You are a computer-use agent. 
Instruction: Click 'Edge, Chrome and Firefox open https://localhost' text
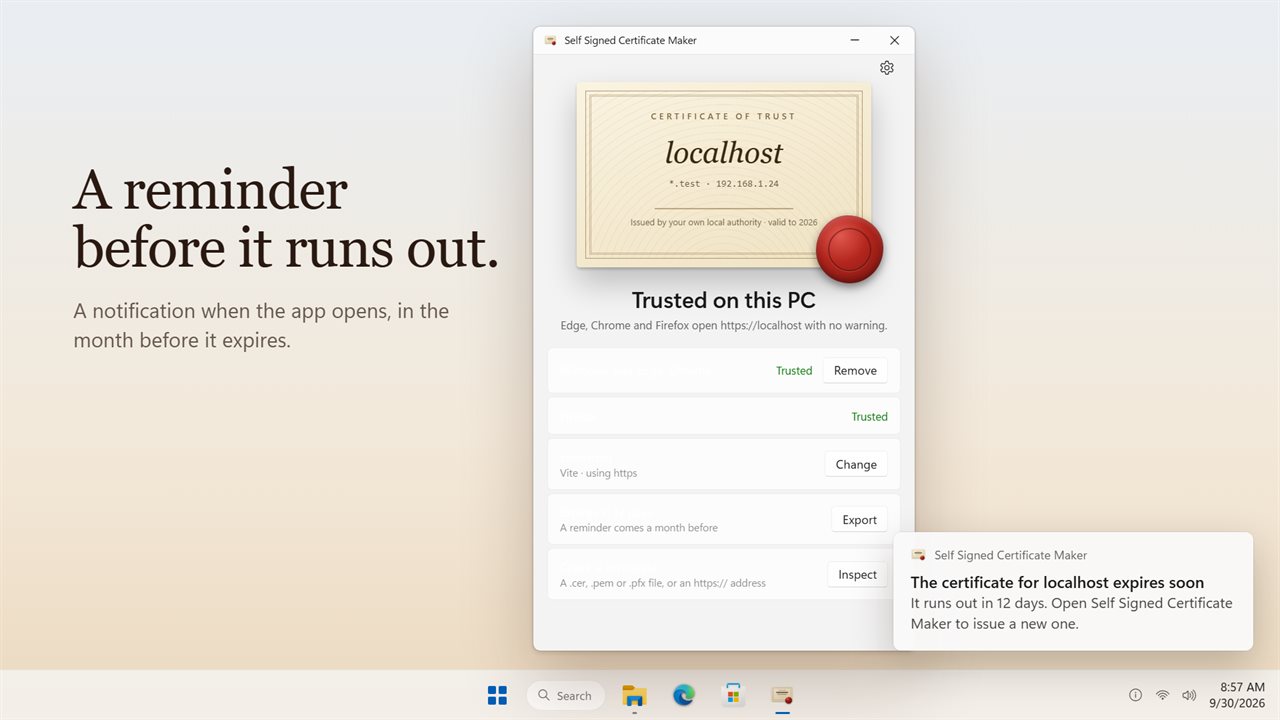[x=724, y=326]
